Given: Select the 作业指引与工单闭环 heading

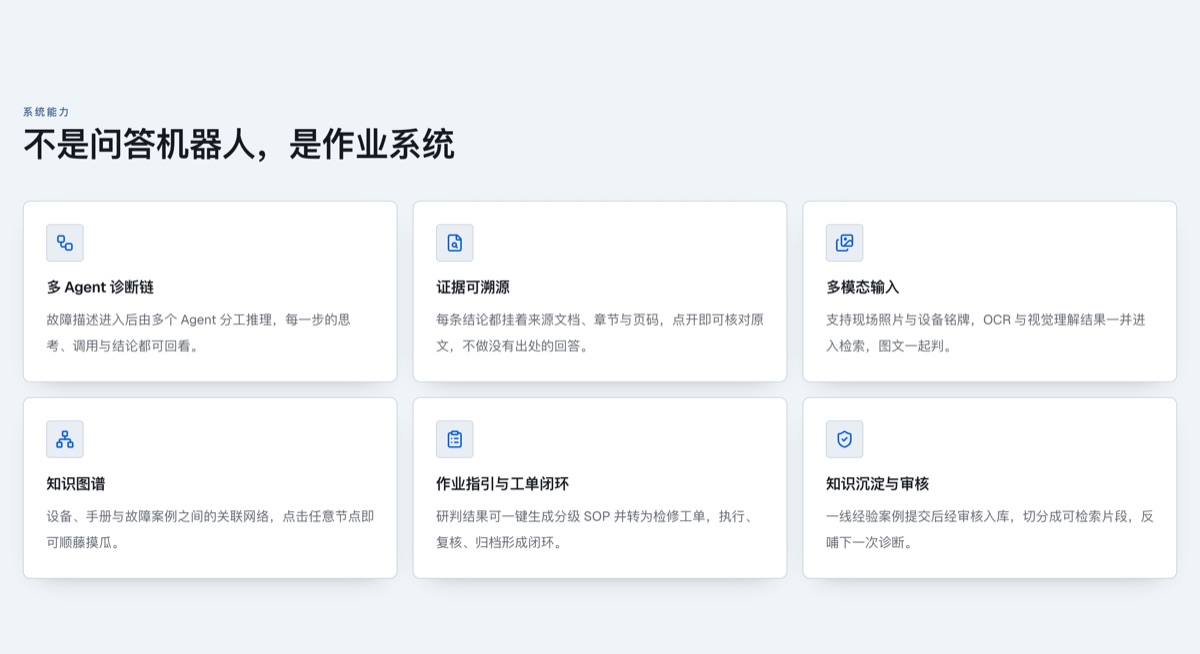Looking at the screenshot, I should click(502, 483).
